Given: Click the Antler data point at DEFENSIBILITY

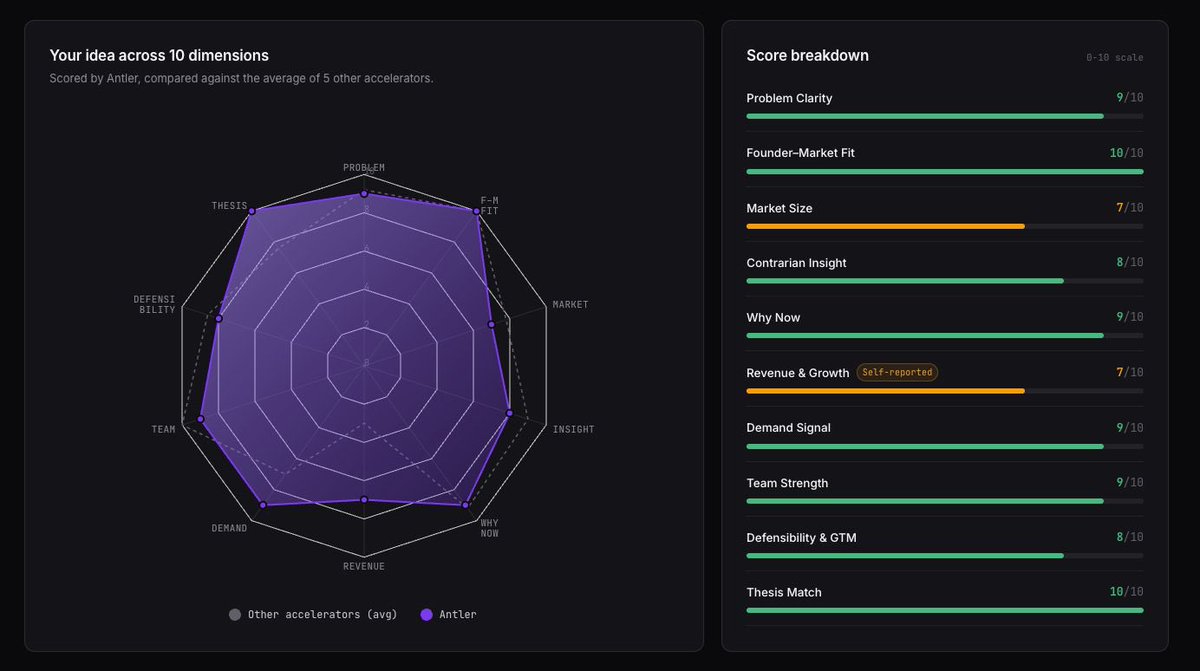Looking at the screenshot, I should pyautogui.click(x=218, y=319).
